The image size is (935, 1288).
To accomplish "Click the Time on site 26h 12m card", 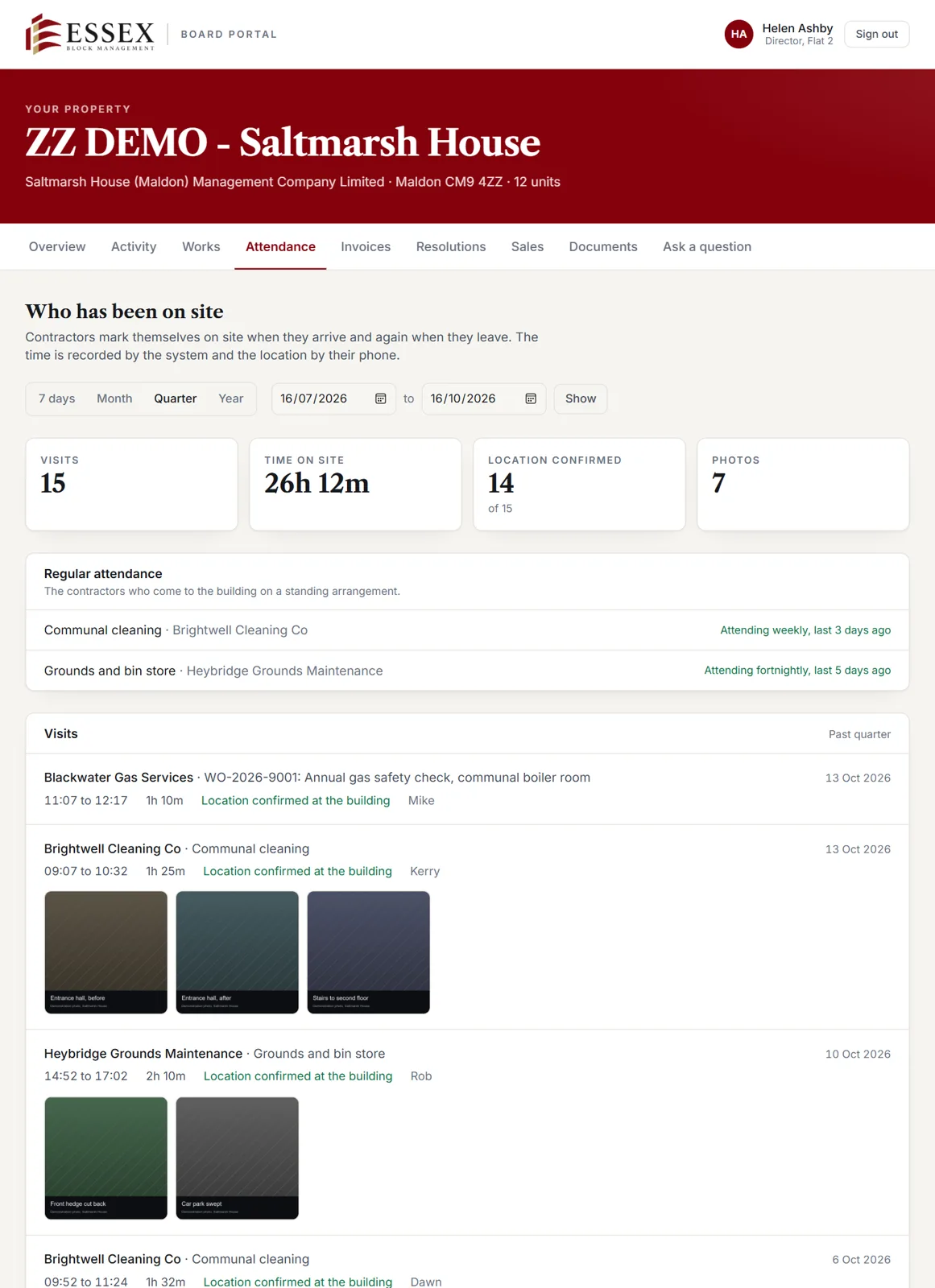I will (x=355, y=484).
